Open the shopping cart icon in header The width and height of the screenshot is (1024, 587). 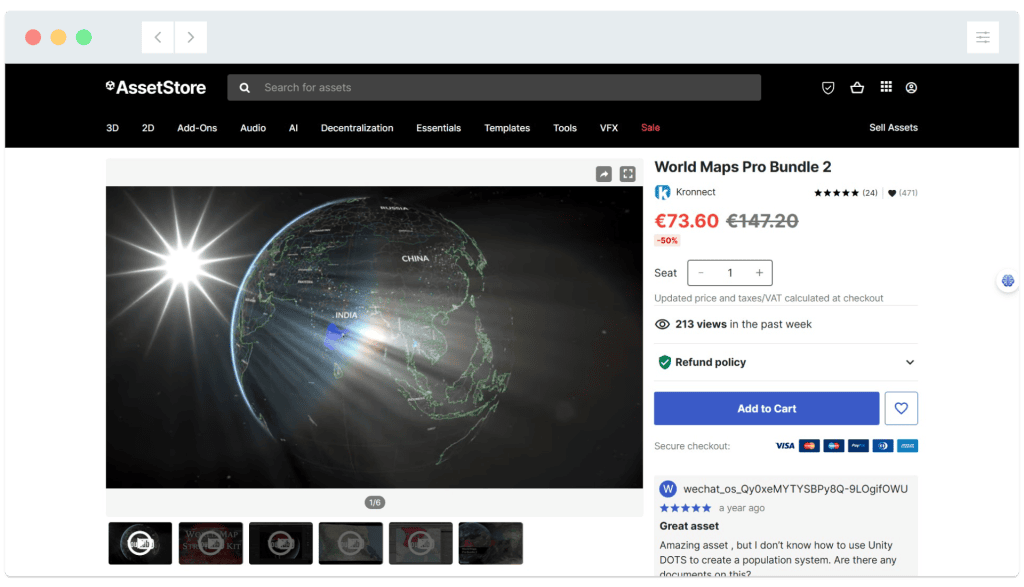tap(857, 87)
